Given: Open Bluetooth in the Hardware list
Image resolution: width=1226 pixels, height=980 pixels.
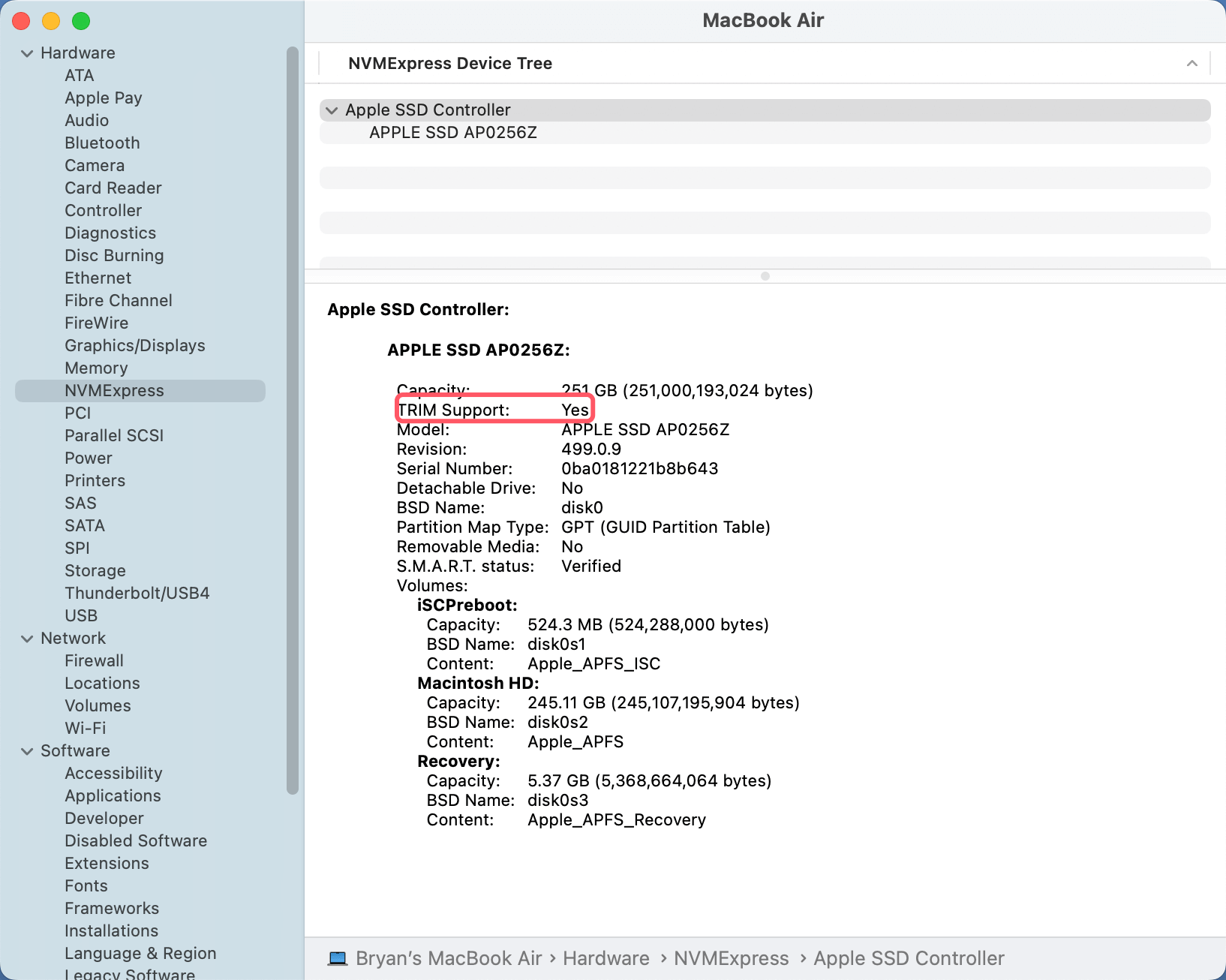Looking at the screenshot, I should 102,143.
